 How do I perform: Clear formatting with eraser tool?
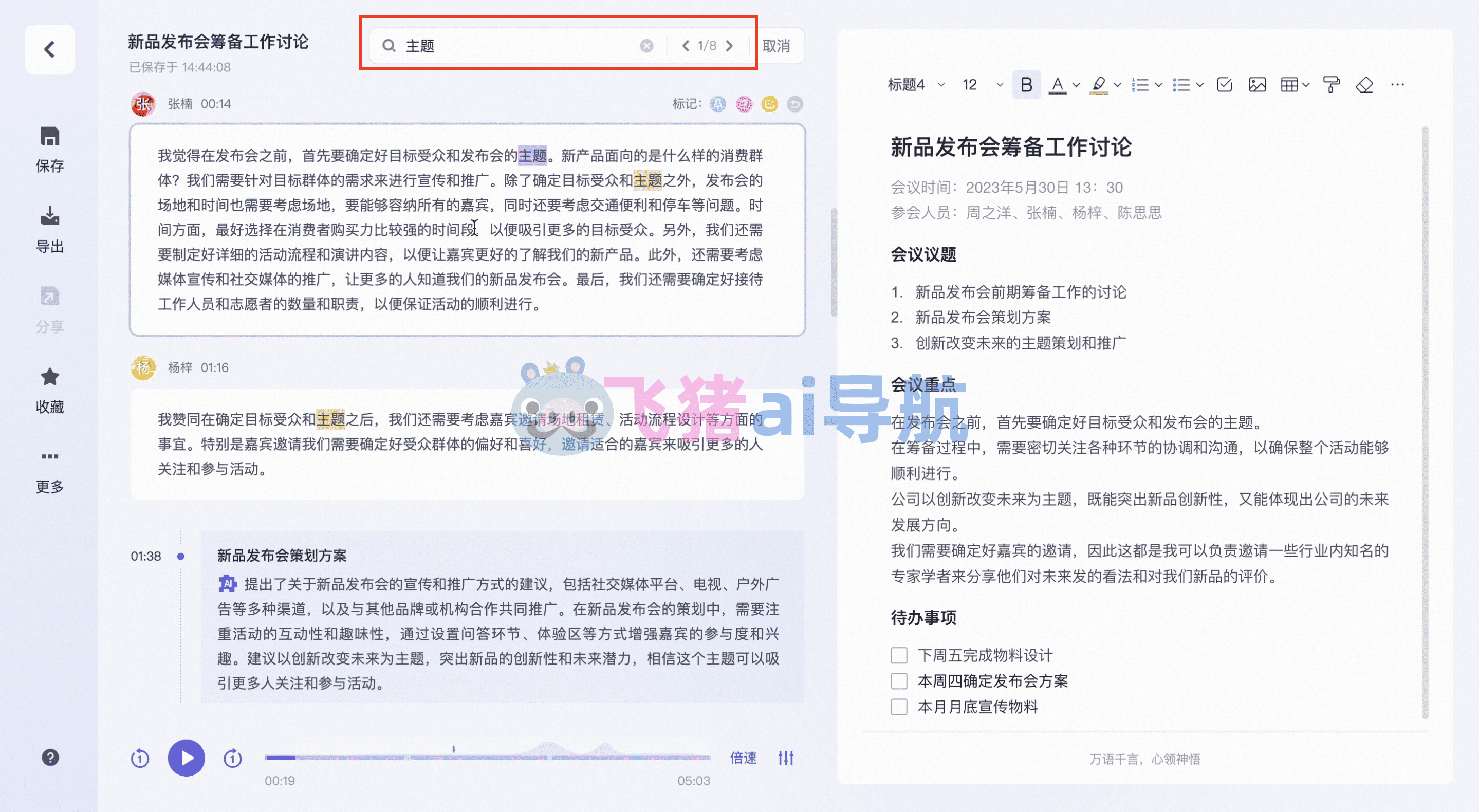(x=1364, y=85)
